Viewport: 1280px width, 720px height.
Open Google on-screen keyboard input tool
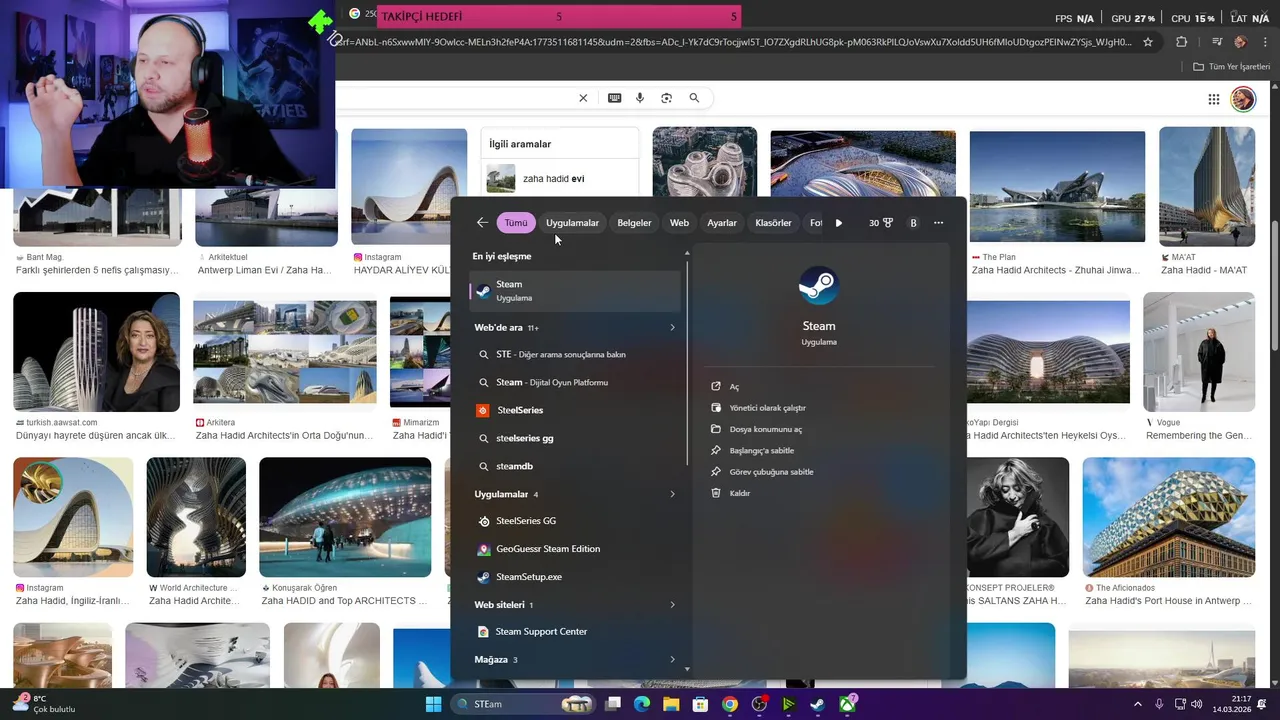(x=614, y=98)
